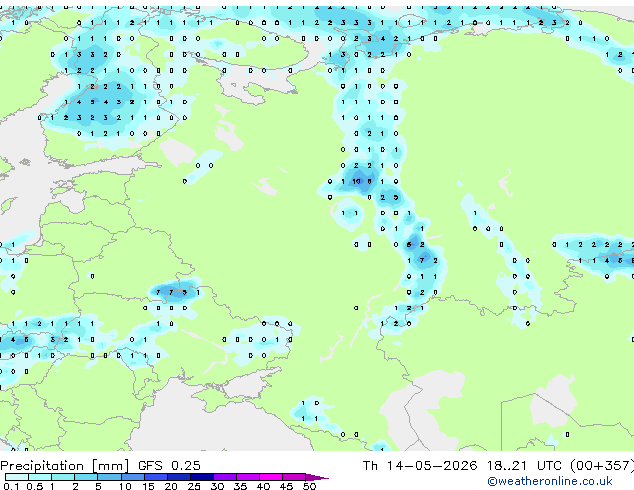Choose the 25–30 mm dark blue swatch
The width and height of the screenshot is (634, 490).
[x=202, y=477]
